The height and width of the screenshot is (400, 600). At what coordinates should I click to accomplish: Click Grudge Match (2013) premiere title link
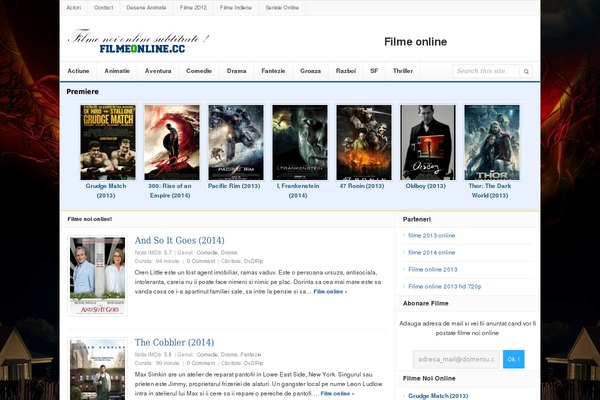click(x=106, y=191)
